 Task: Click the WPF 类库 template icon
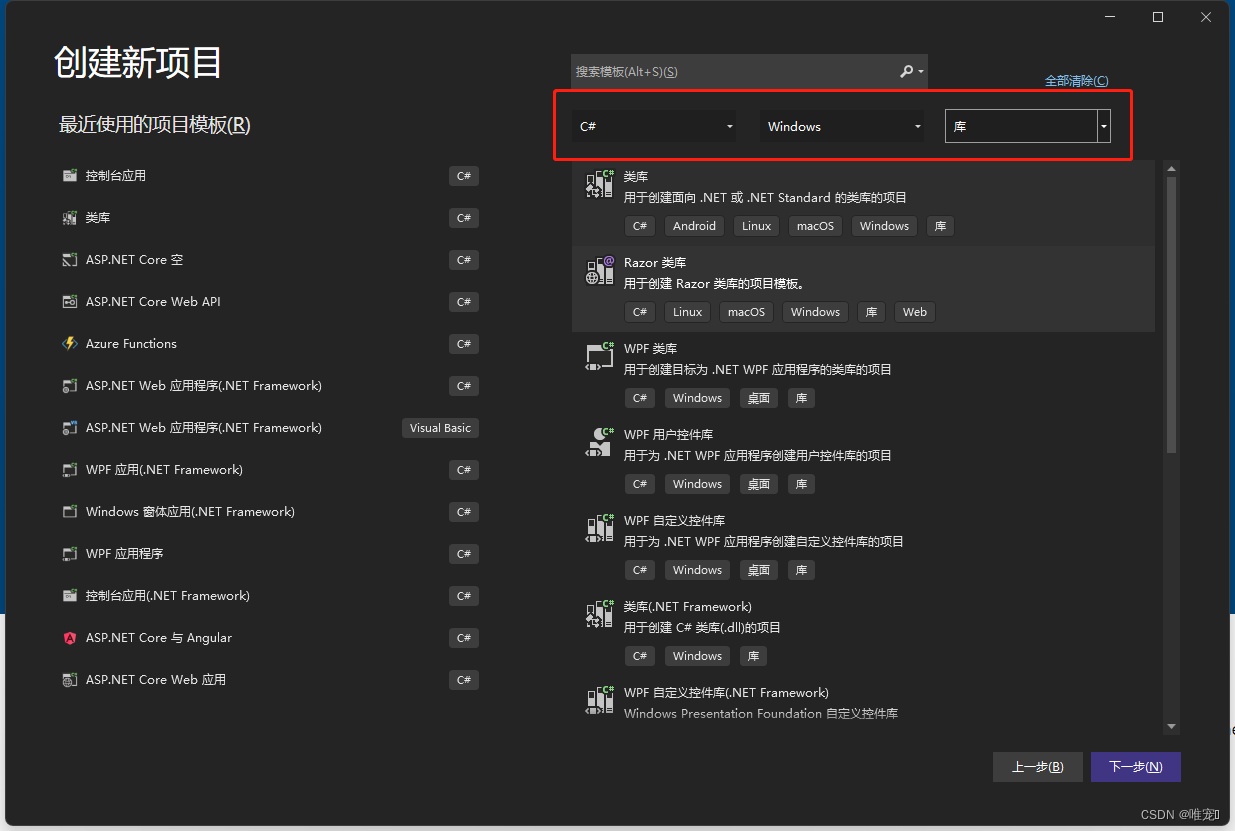[x=599, y=356]
